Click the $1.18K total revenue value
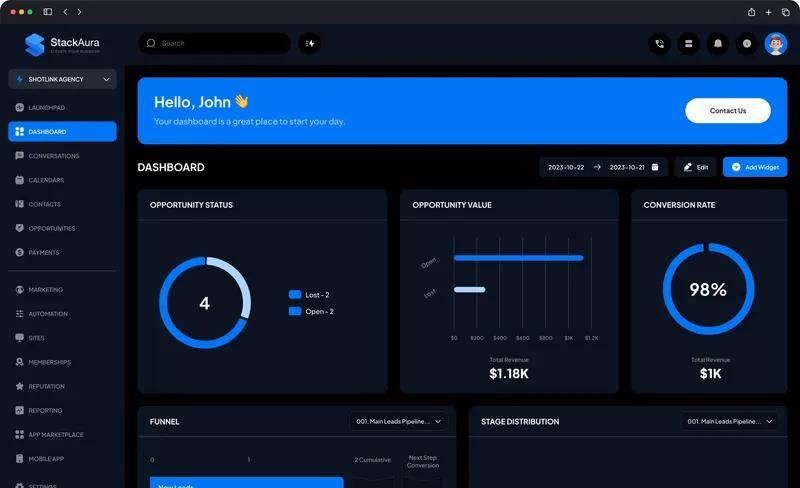 (x=509, y=374)
